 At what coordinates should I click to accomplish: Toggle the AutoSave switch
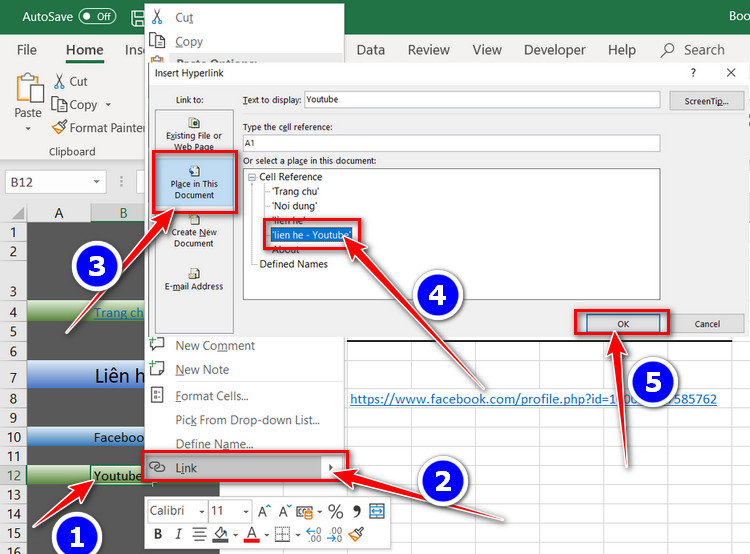pos(98,17)
